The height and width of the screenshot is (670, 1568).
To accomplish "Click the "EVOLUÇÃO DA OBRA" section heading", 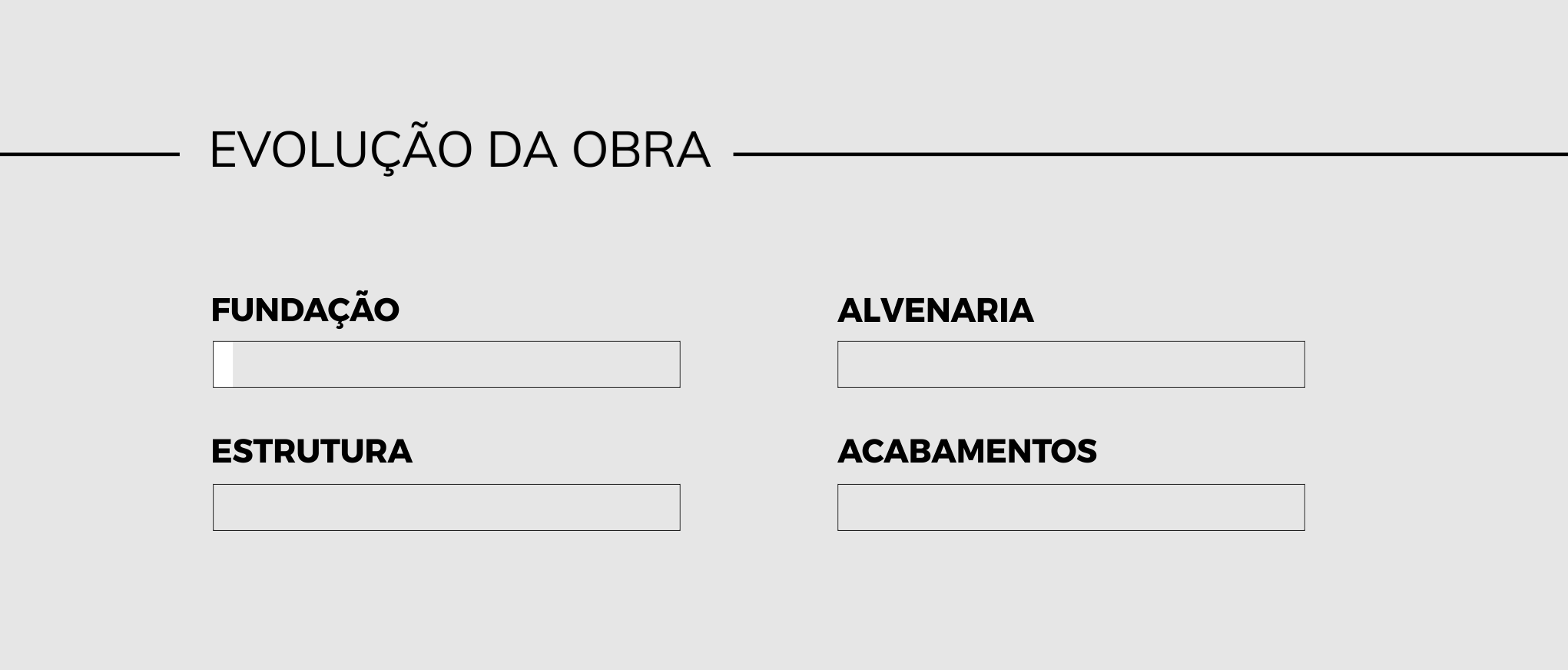I will pos(459,150).
